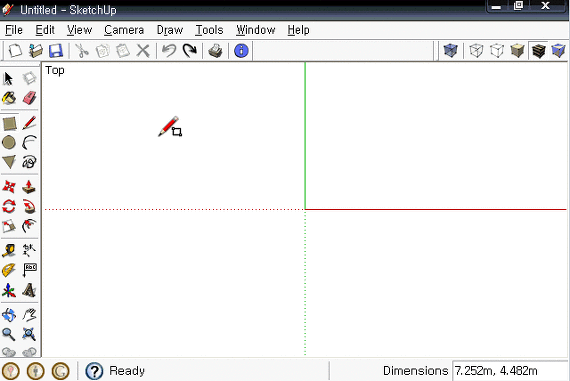Screen dimensions: 570x381
Task: Enable Shaded with Textures display style
Action: point(538,51)
